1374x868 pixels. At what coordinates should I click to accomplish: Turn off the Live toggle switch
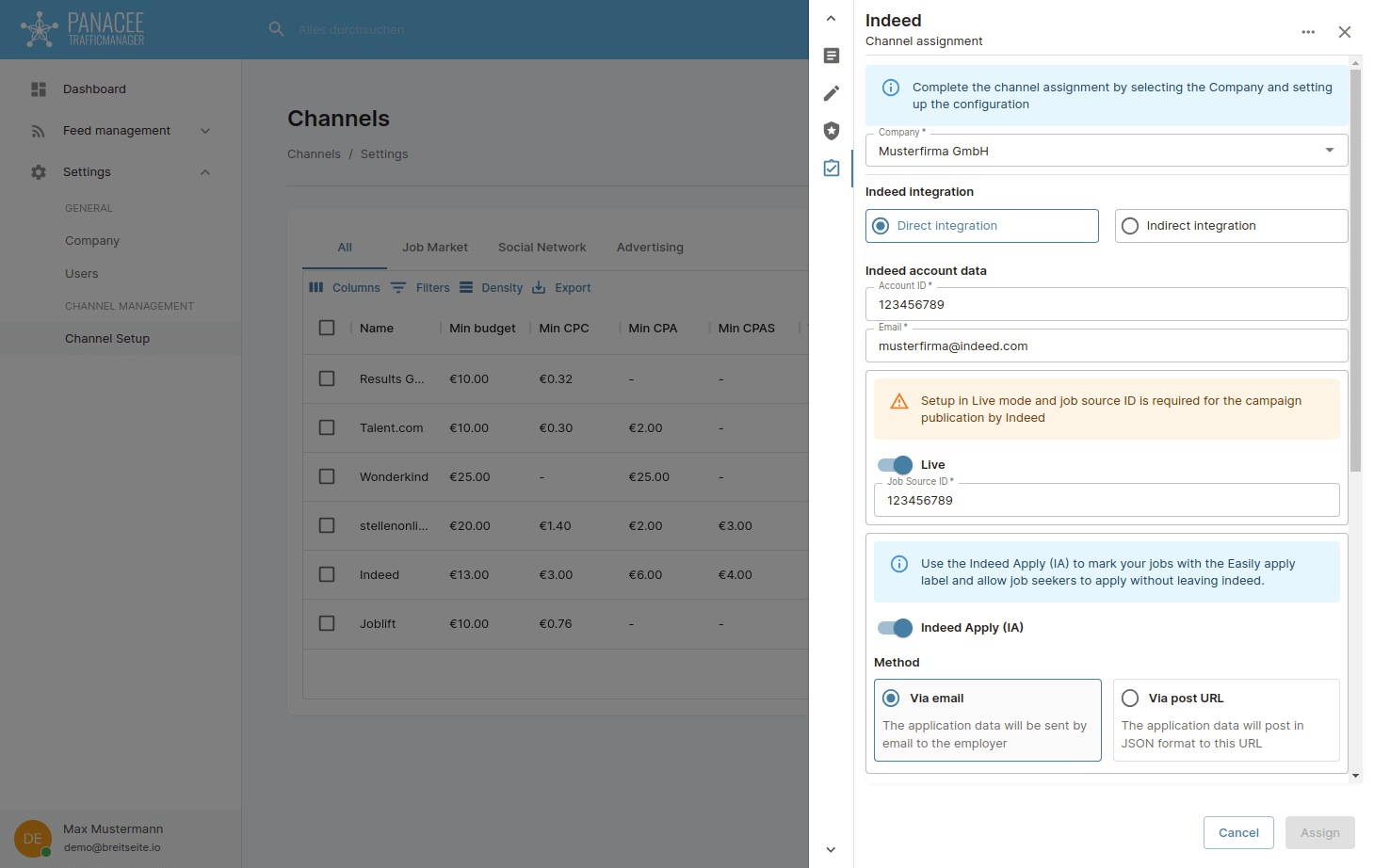pos(895,465)
